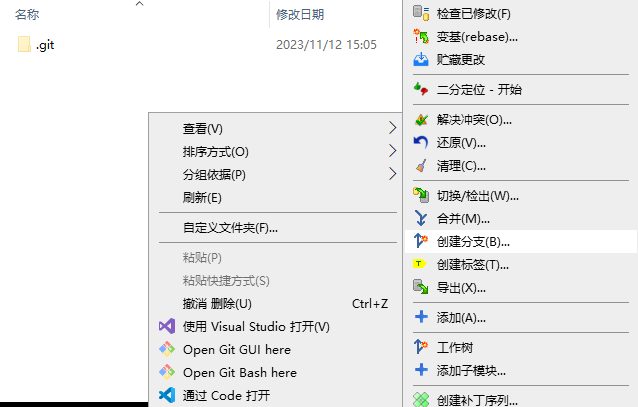Click the clean up (清理) broom icon

pyautogui.click(x=421, y=165)
